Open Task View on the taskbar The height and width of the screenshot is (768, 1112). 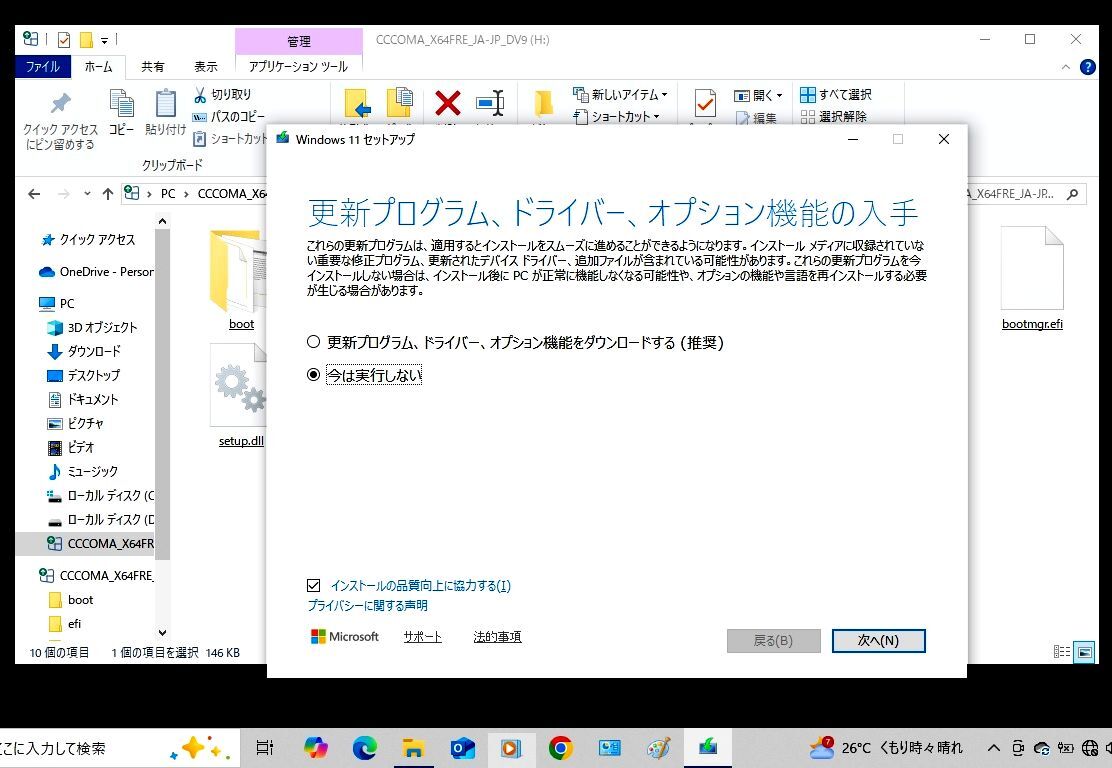coord(265,747)
